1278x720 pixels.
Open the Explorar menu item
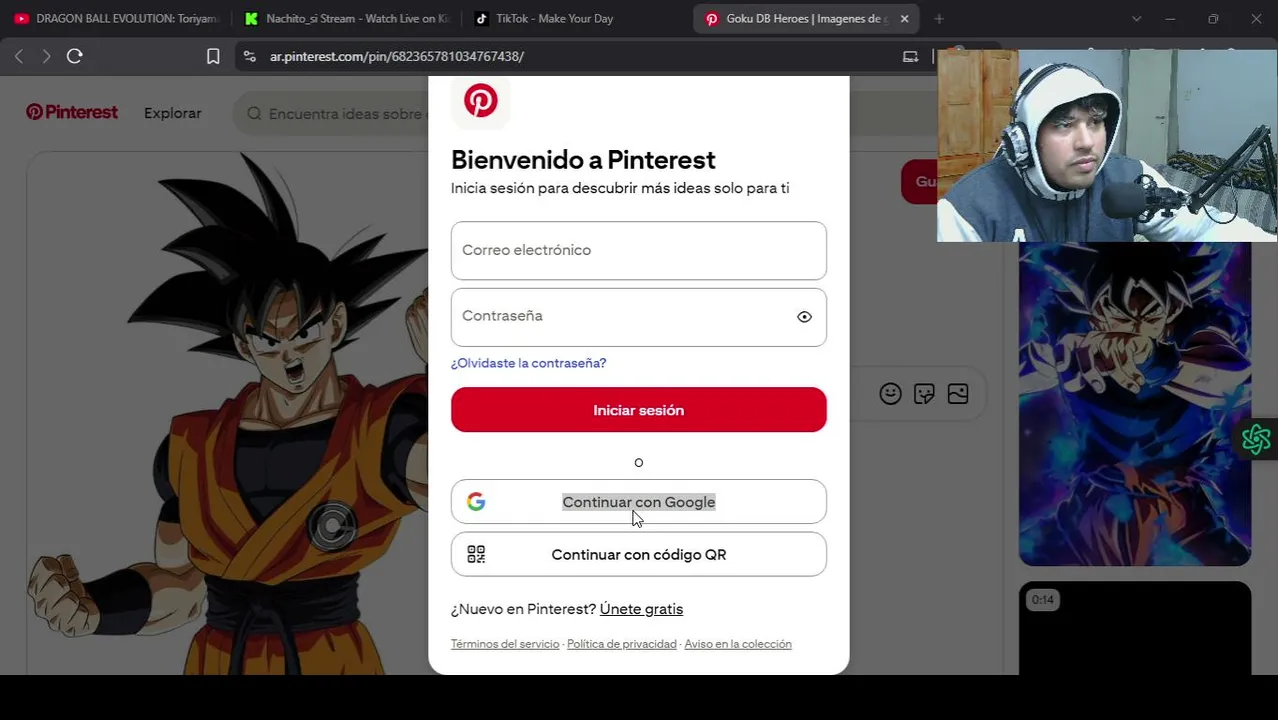173,113
